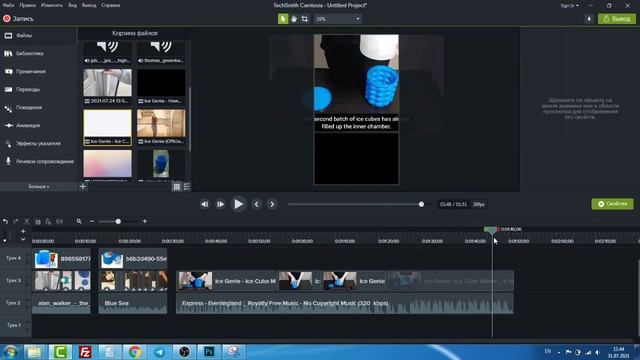Click the Paste icon in the timeline toolbar
The height and width of the screenshot is (360, 640).
coord(48,221)
